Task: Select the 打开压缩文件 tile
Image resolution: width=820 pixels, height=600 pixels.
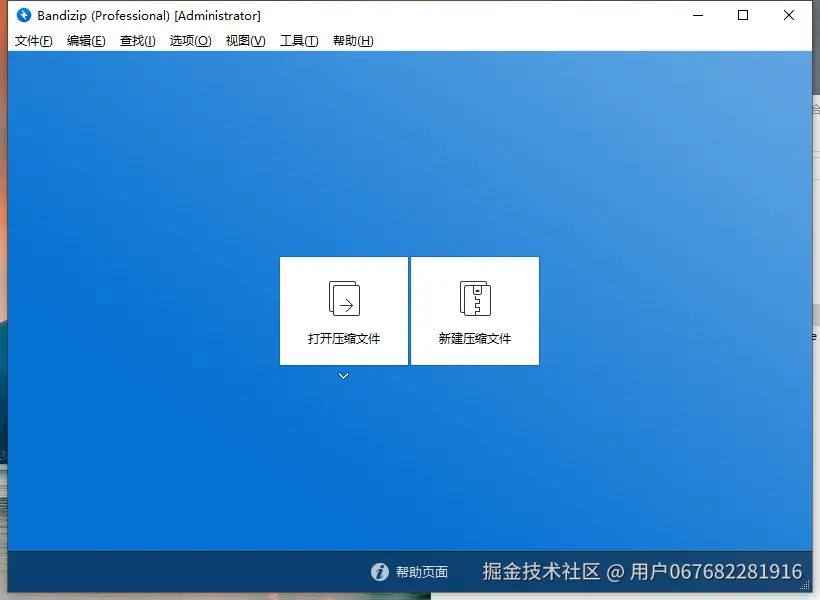Action: pyautogui.click(x=343, y=310)
